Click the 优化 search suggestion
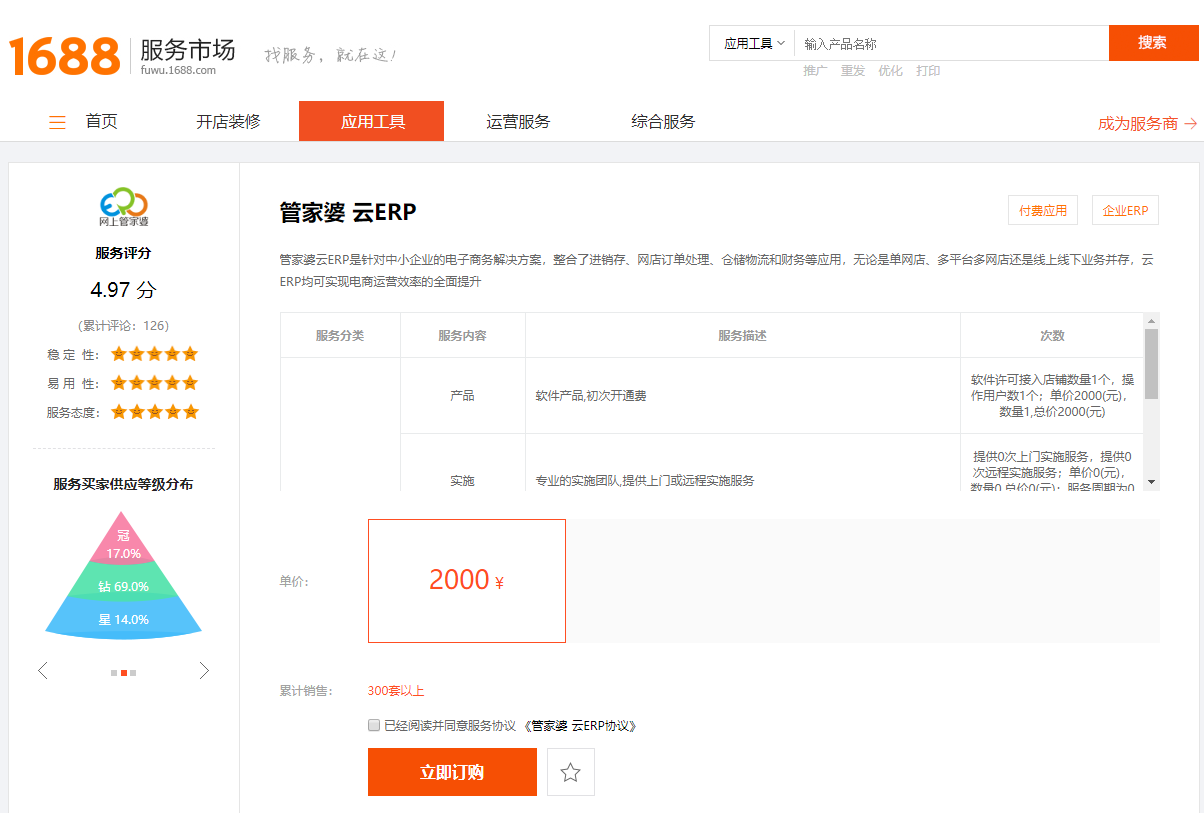The width and height of the screenshot is (1204, 813). point(890,71)
